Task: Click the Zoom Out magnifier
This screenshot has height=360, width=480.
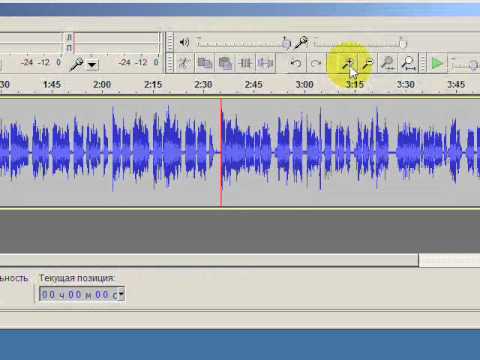Action: (x=368, y=63)
